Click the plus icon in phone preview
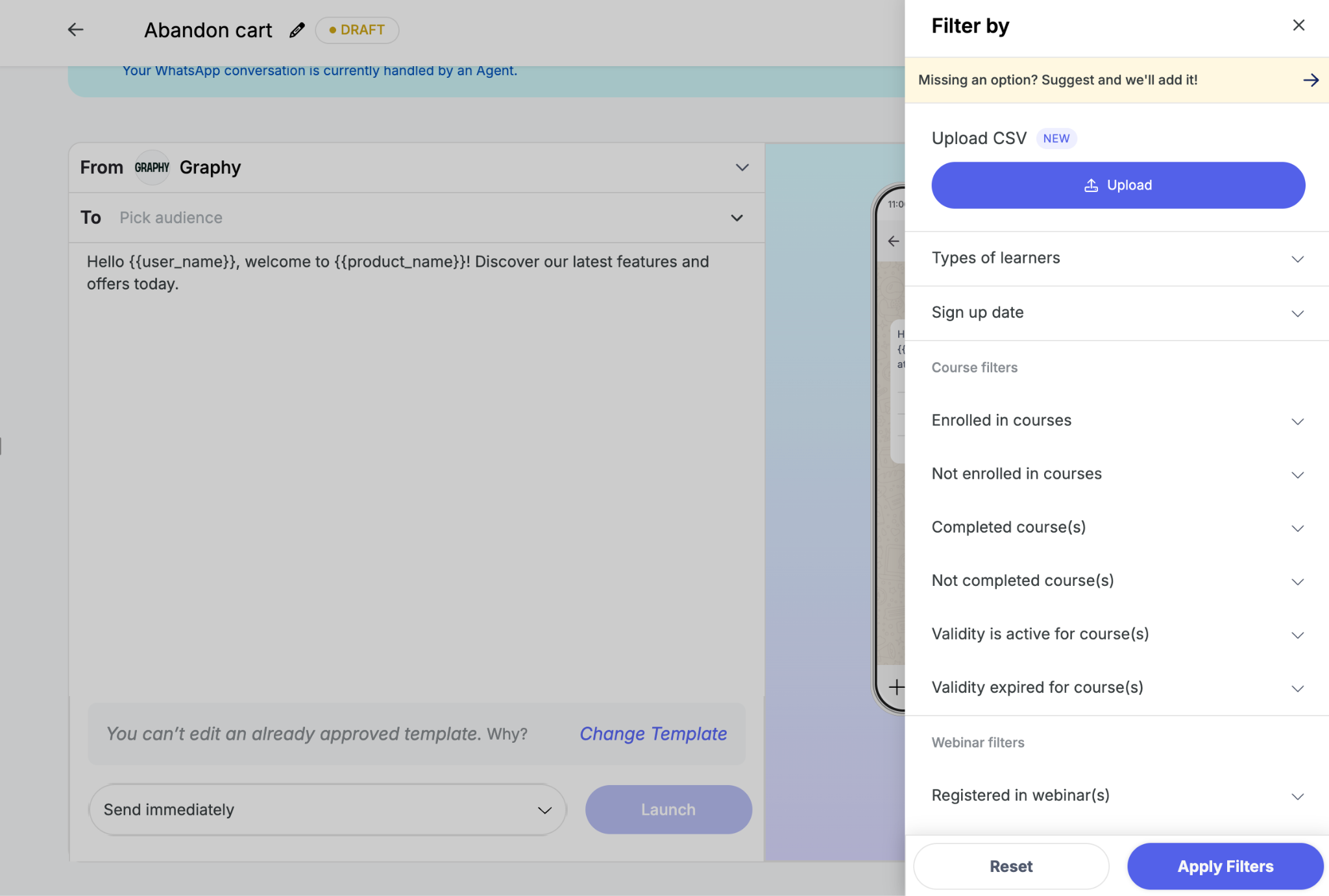The width and height of the screenshot is (1329, 896). tap(896, 686)
